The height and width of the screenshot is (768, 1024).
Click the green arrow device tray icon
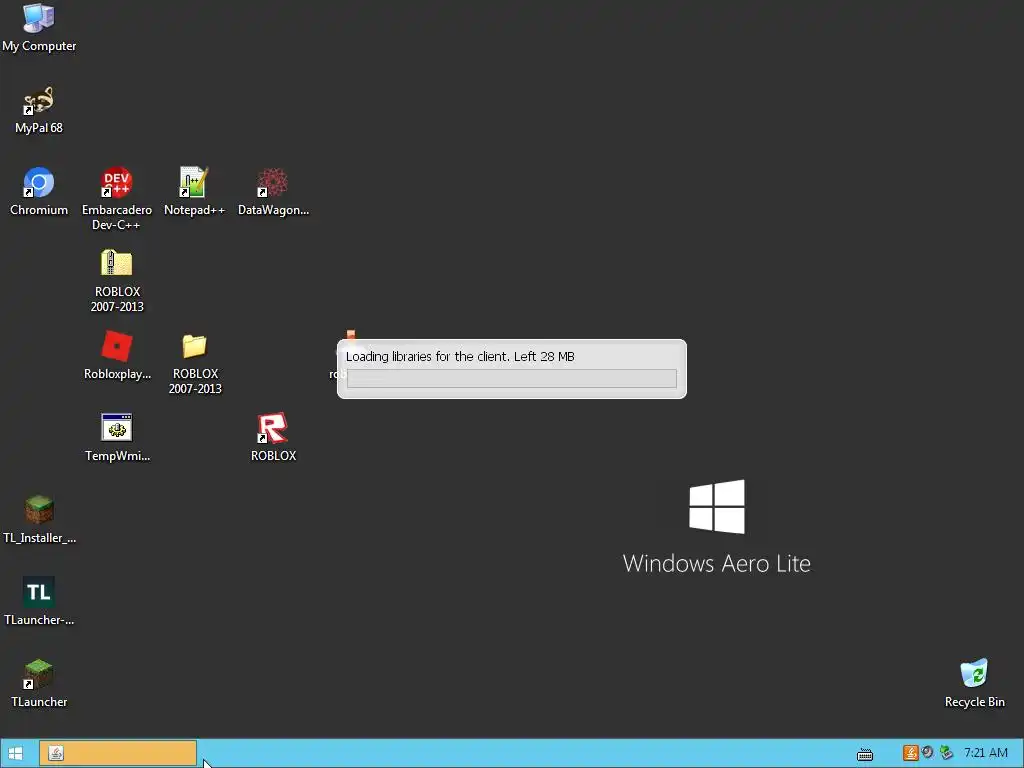pyautogui.click(x=946, y=753)
